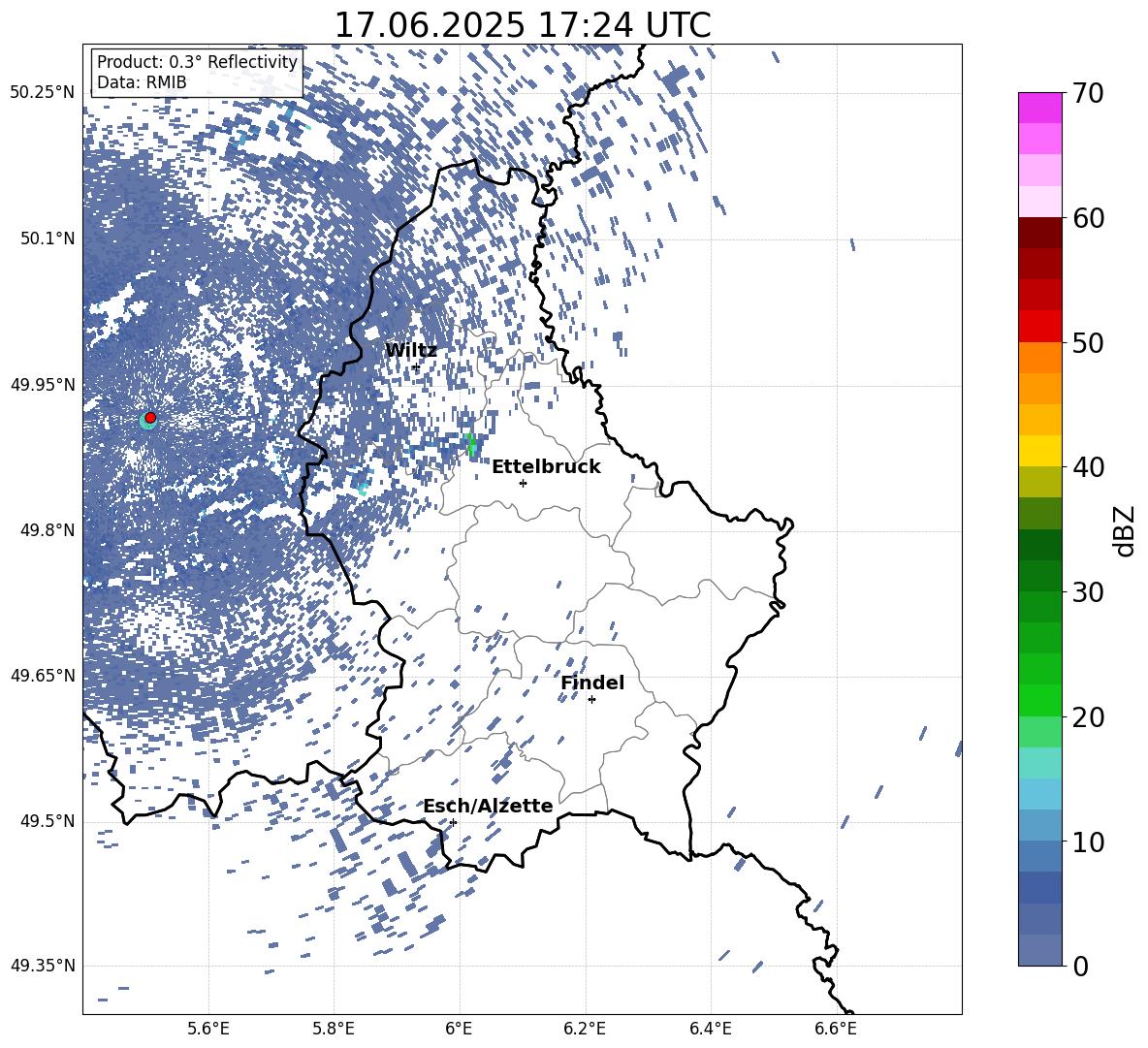Screen dimensions: 1148x1048
Task: Click the magenta top colorbar segment
Action: coord(1039,108)
